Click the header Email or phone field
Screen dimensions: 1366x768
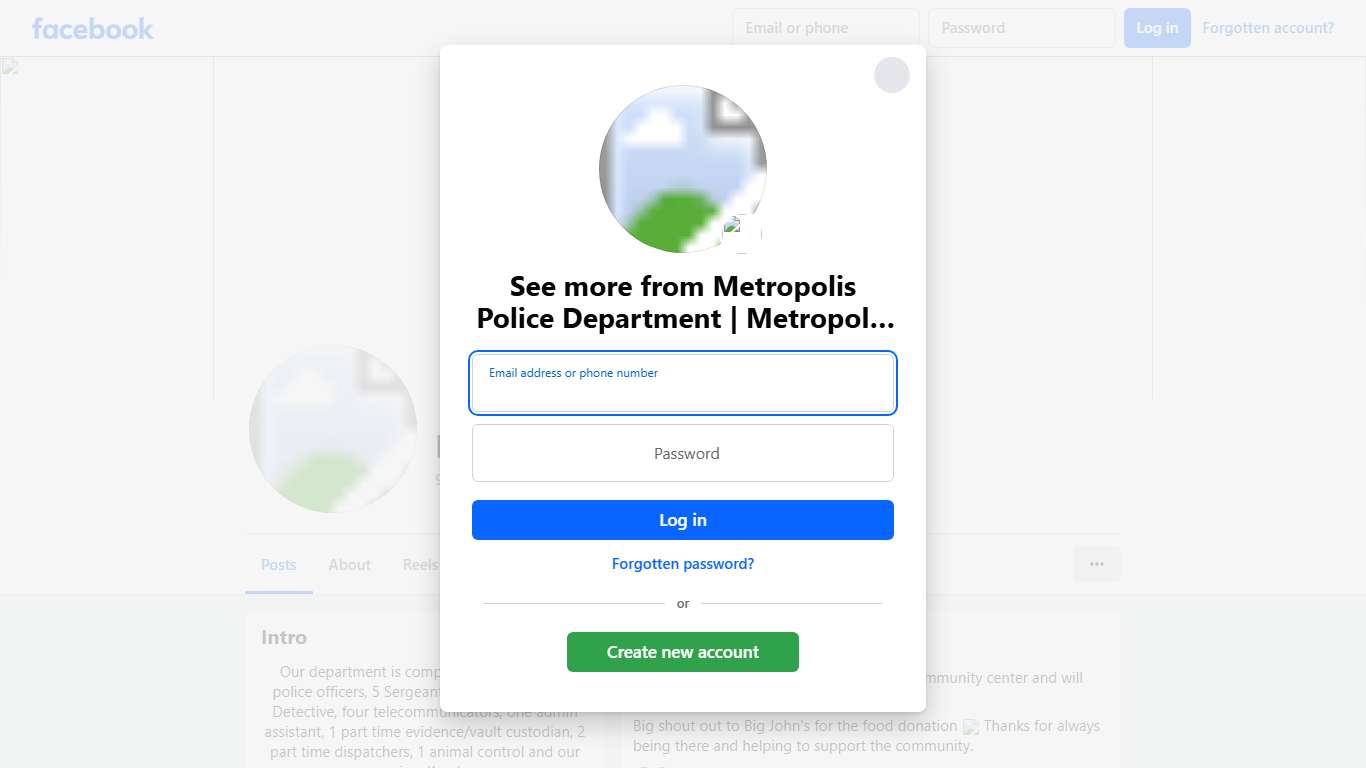[825, 28]
